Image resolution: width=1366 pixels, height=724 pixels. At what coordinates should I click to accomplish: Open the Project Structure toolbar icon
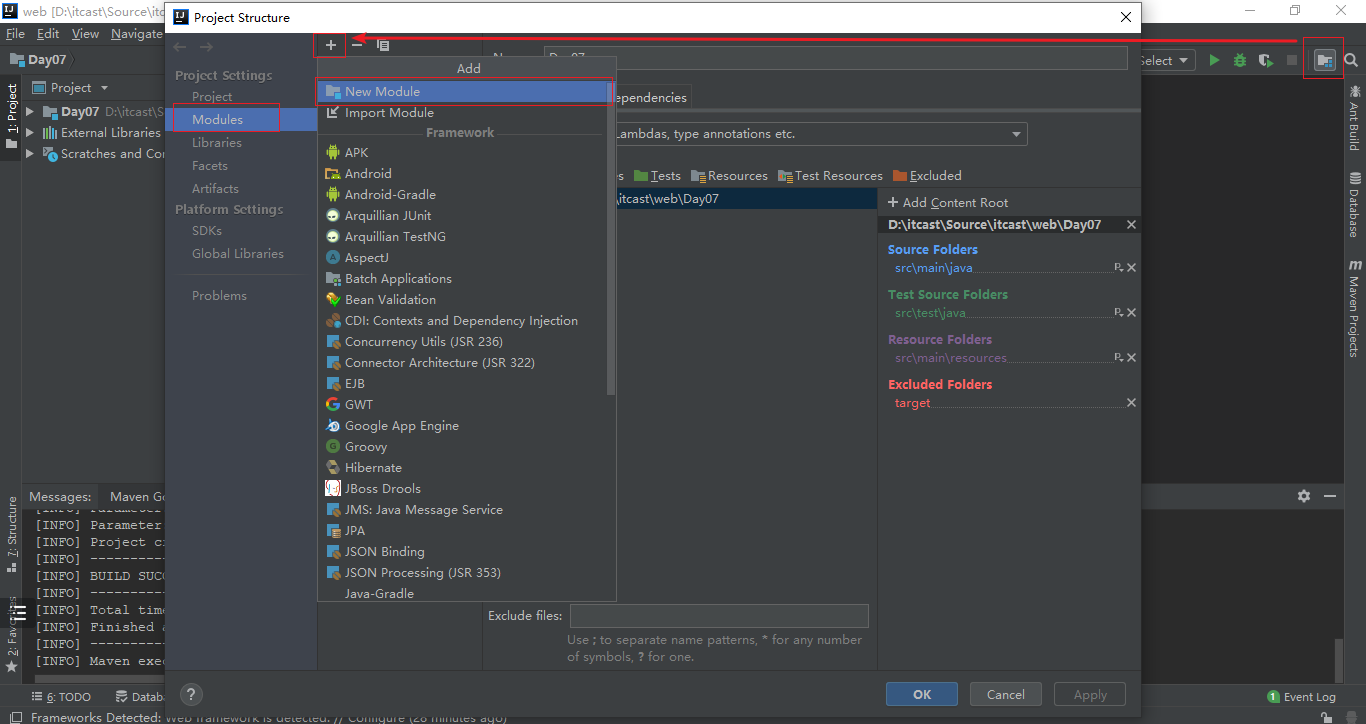1324,61
